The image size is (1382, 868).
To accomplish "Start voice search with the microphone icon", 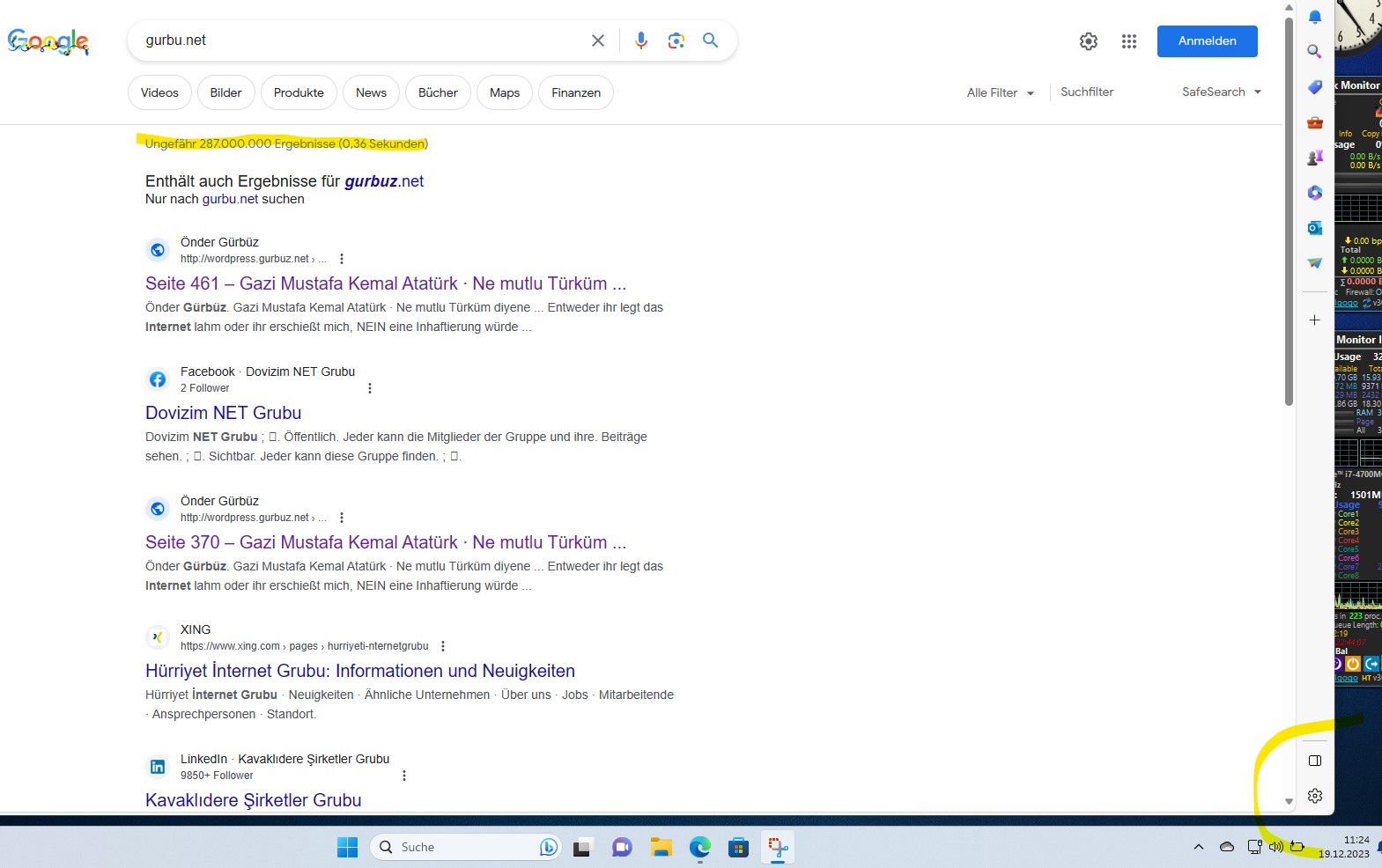I will click(641, 40).
